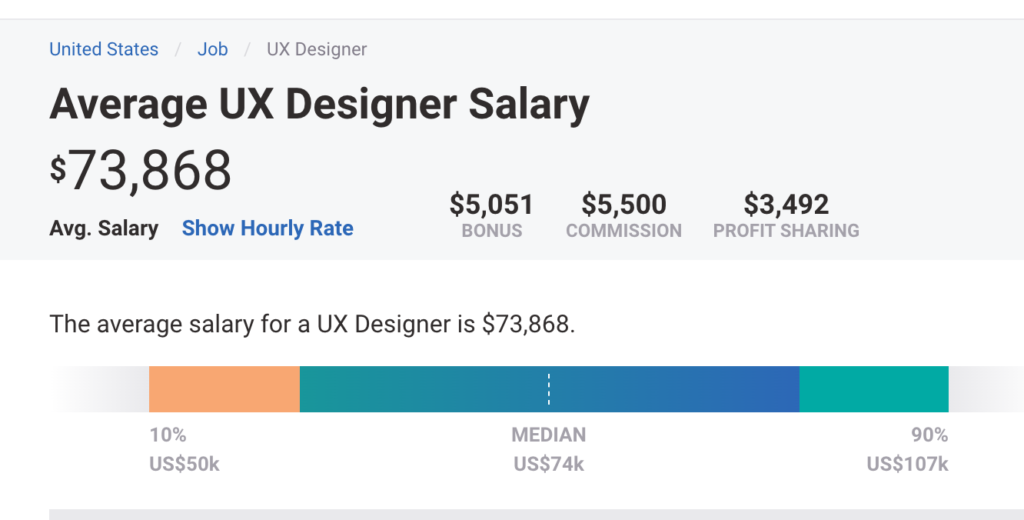This screenshot has width=1024, height=520.
Task: Click the PROFIT SHARING label
Action: click(786, 231)
